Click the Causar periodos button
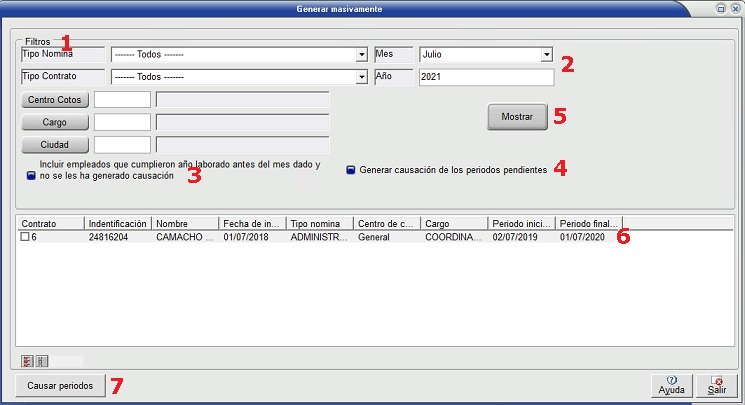The image size is (745, 405). [61, 386]
